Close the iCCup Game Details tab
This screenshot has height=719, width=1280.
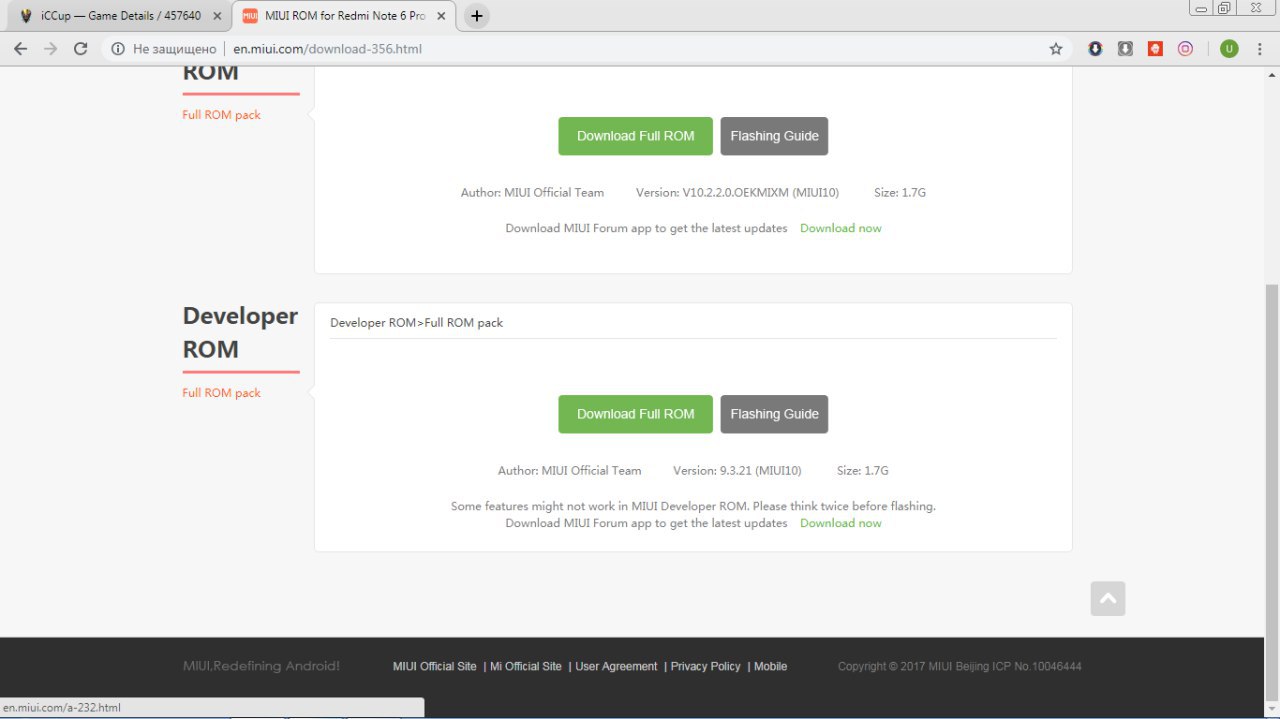pos(217,16)
